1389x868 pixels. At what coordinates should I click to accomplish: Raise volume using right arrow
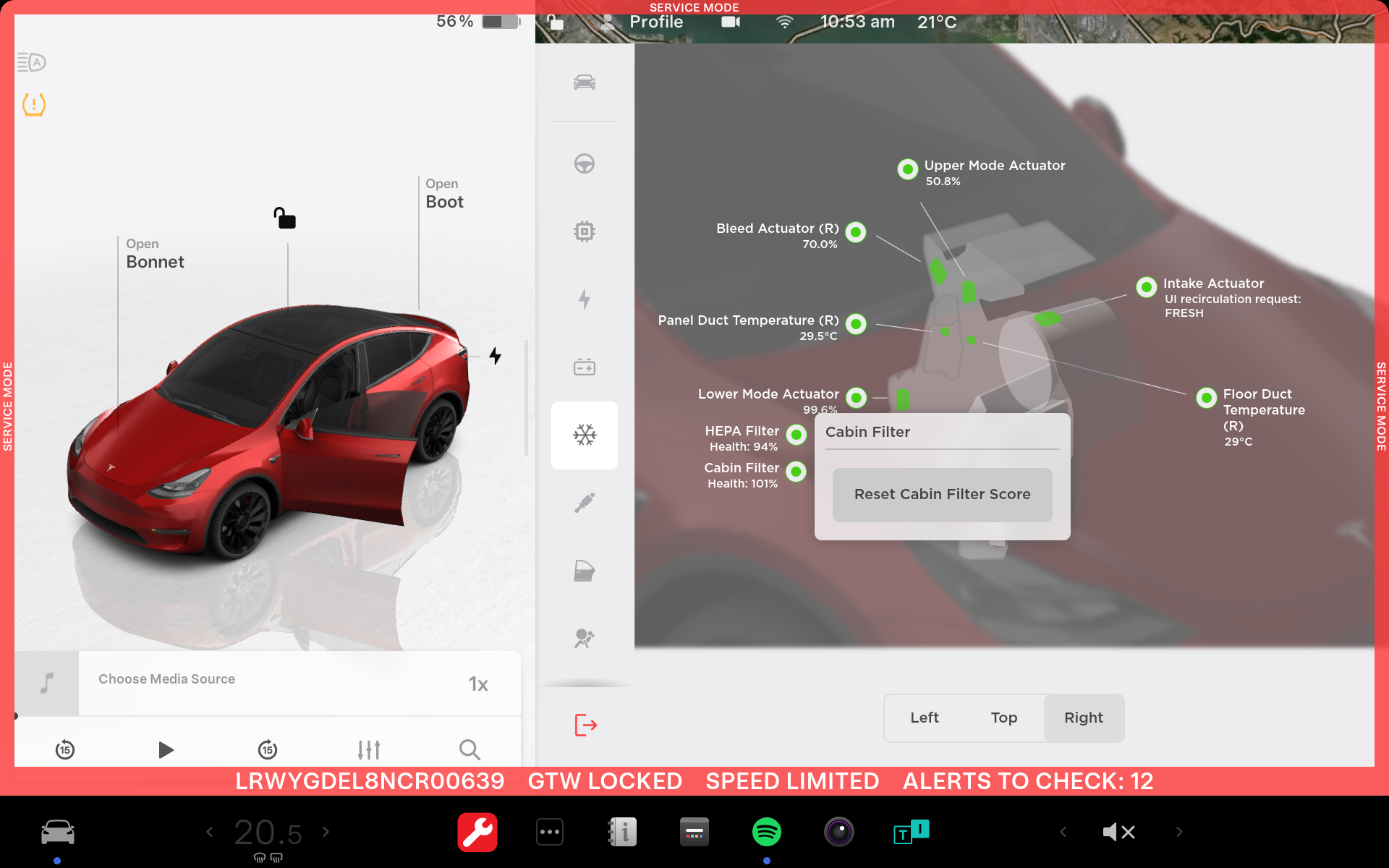point(1179,832)
